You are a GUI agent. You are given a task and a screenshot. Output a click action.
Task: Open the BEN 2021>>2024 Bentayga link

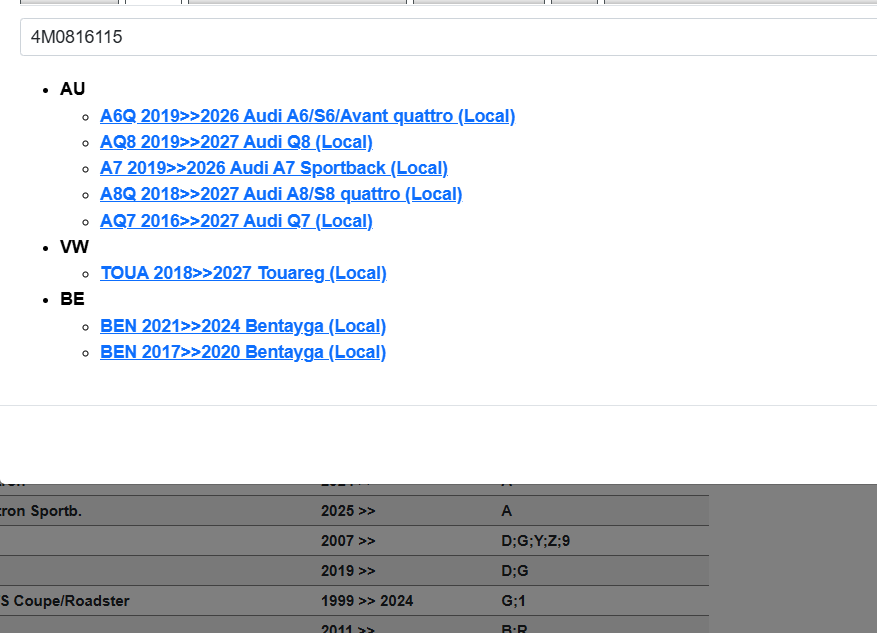coord(243,325)
